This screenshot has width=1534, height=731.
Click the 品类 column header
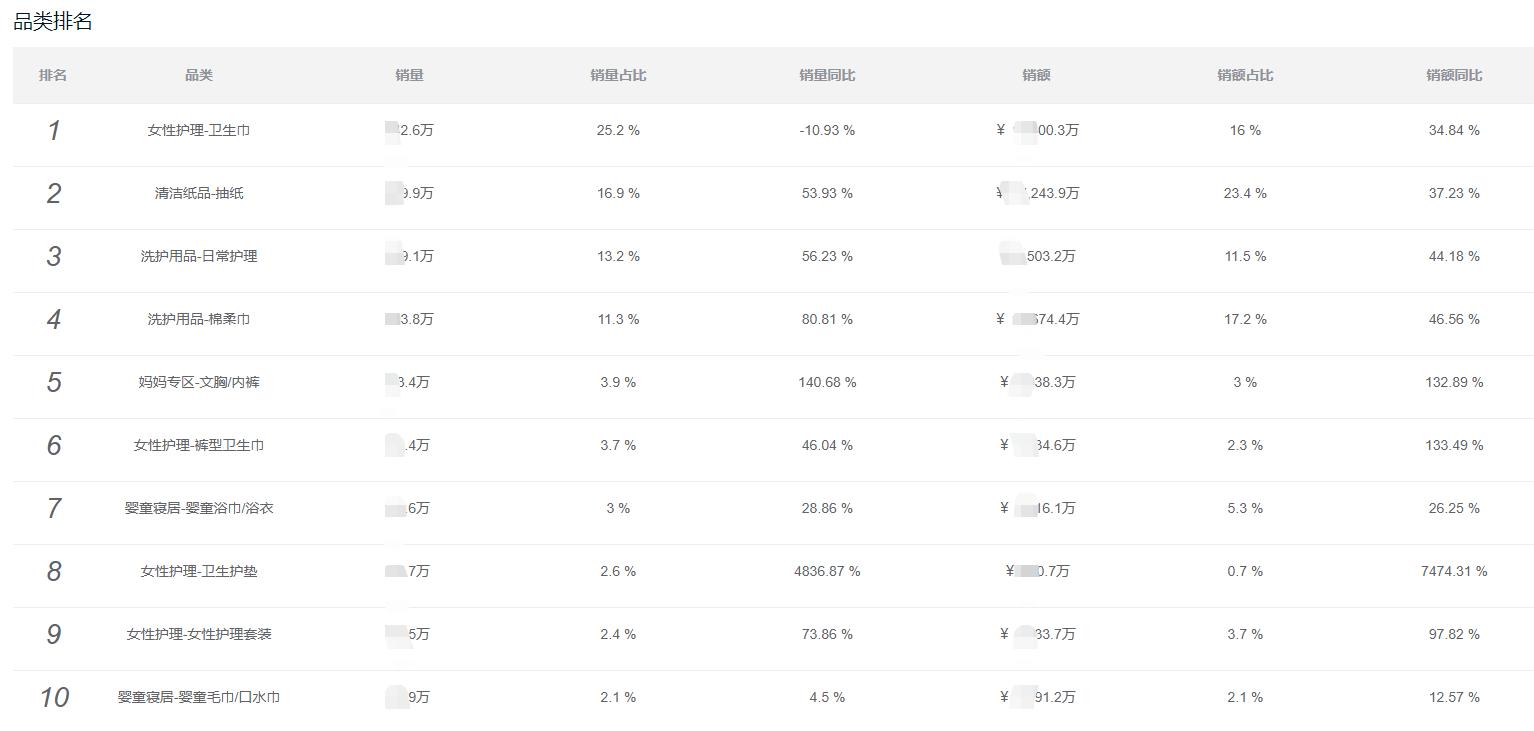point(199,75)
